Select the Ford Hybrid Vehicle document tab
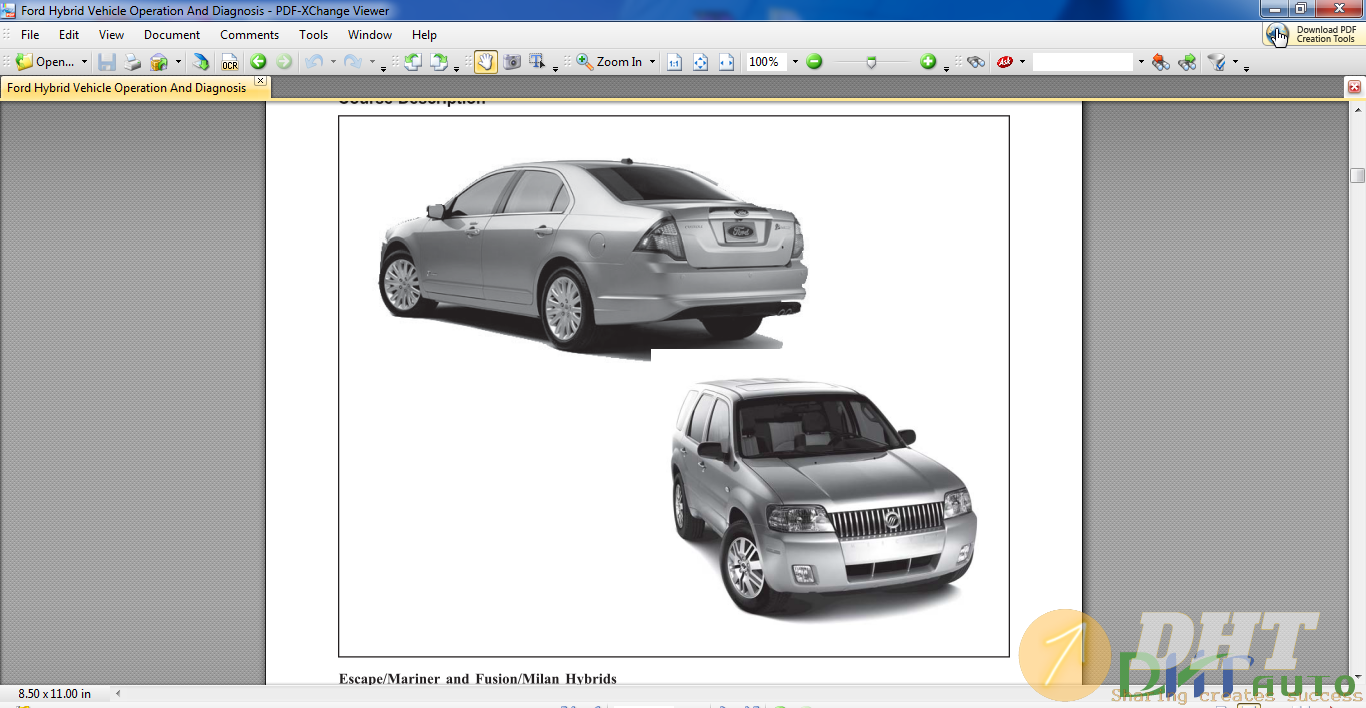1366x708 pixels. tap(126, 88)
